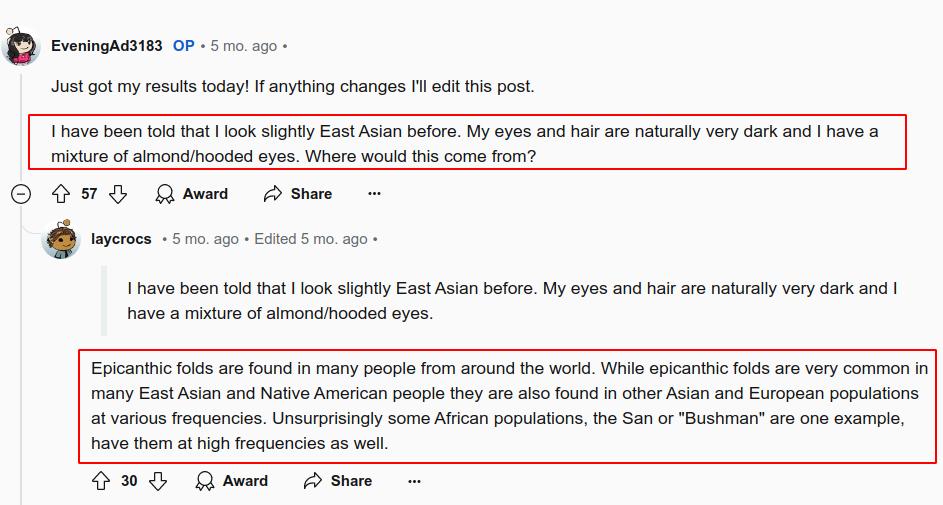This screenshot has height=505, width=943.
Task: Click the vote score 57 on OP's comment
Action: 89,194
